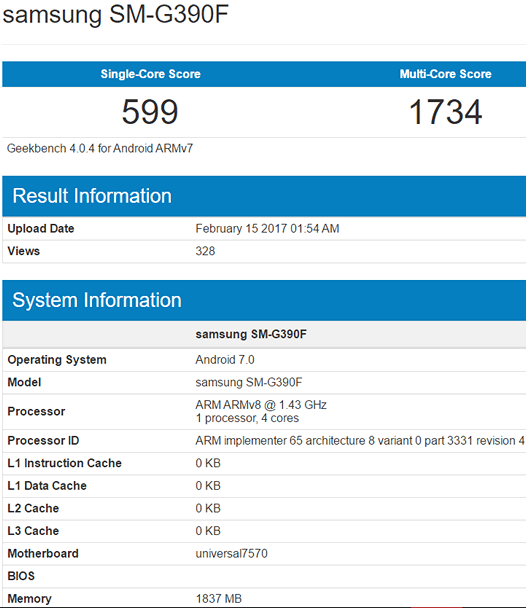The width and height of the screenshot is (526, 608).
Task: Click the Processor ID label
Action: (x=43, y=440)
